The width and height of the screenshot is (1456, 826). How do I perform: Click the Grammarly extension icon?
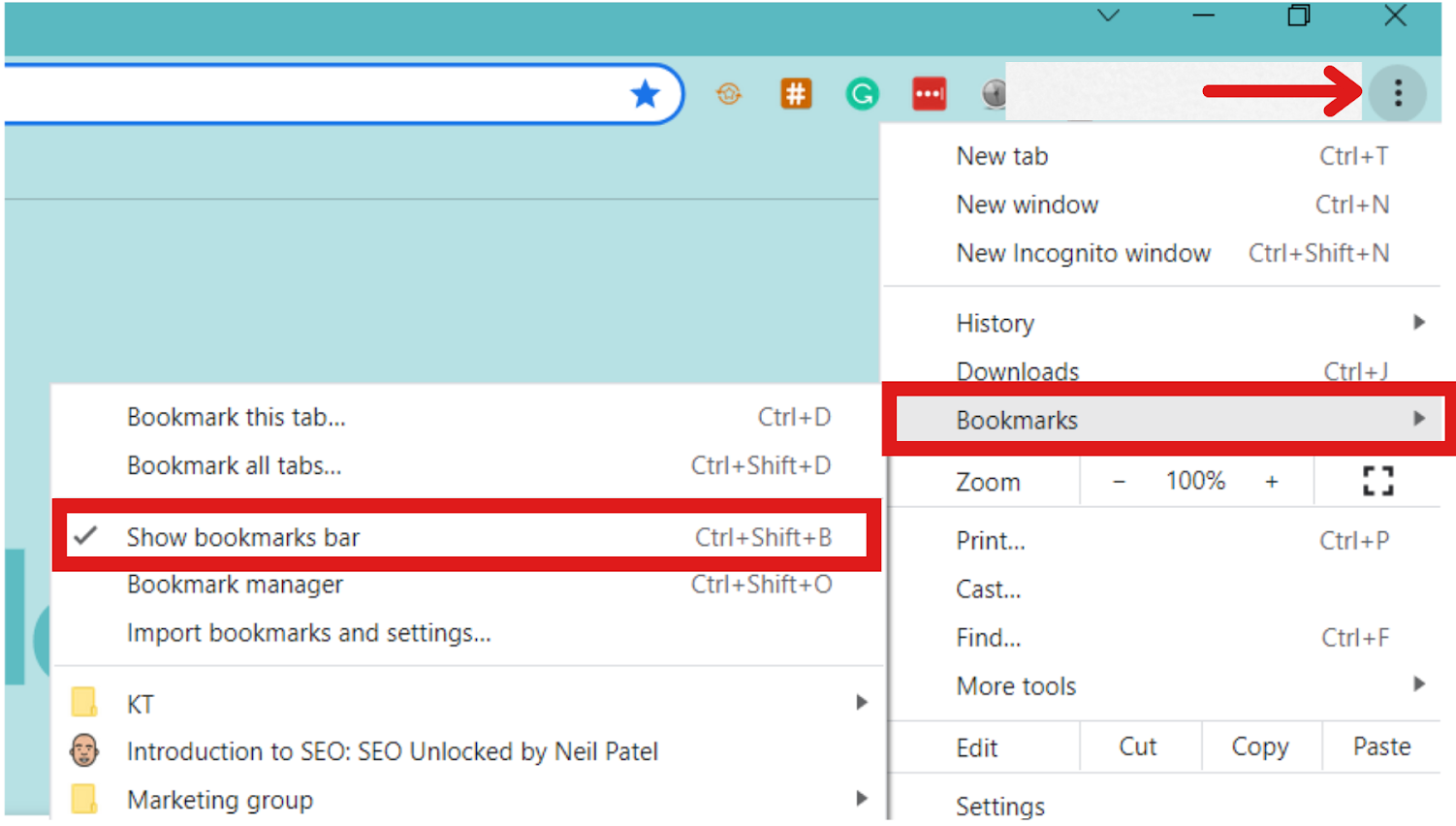(862, 94)
